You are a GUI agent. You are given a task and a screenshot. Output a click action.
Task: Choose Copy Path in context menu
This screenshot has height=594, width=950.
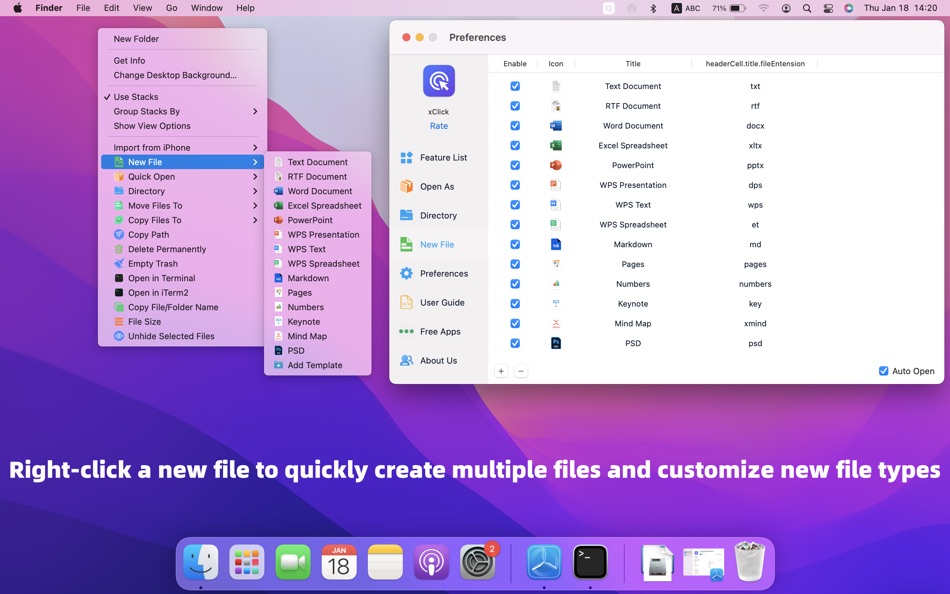coord(182,235)
